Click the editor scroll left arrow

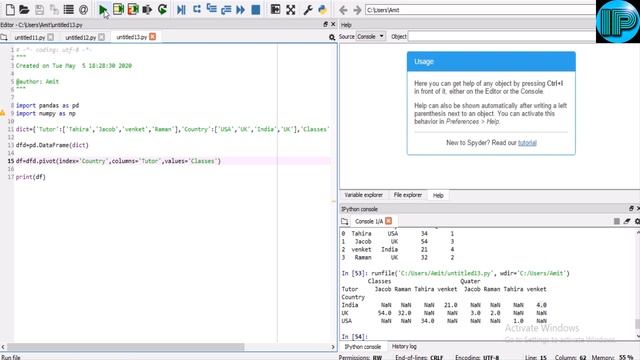coord(3,347)
